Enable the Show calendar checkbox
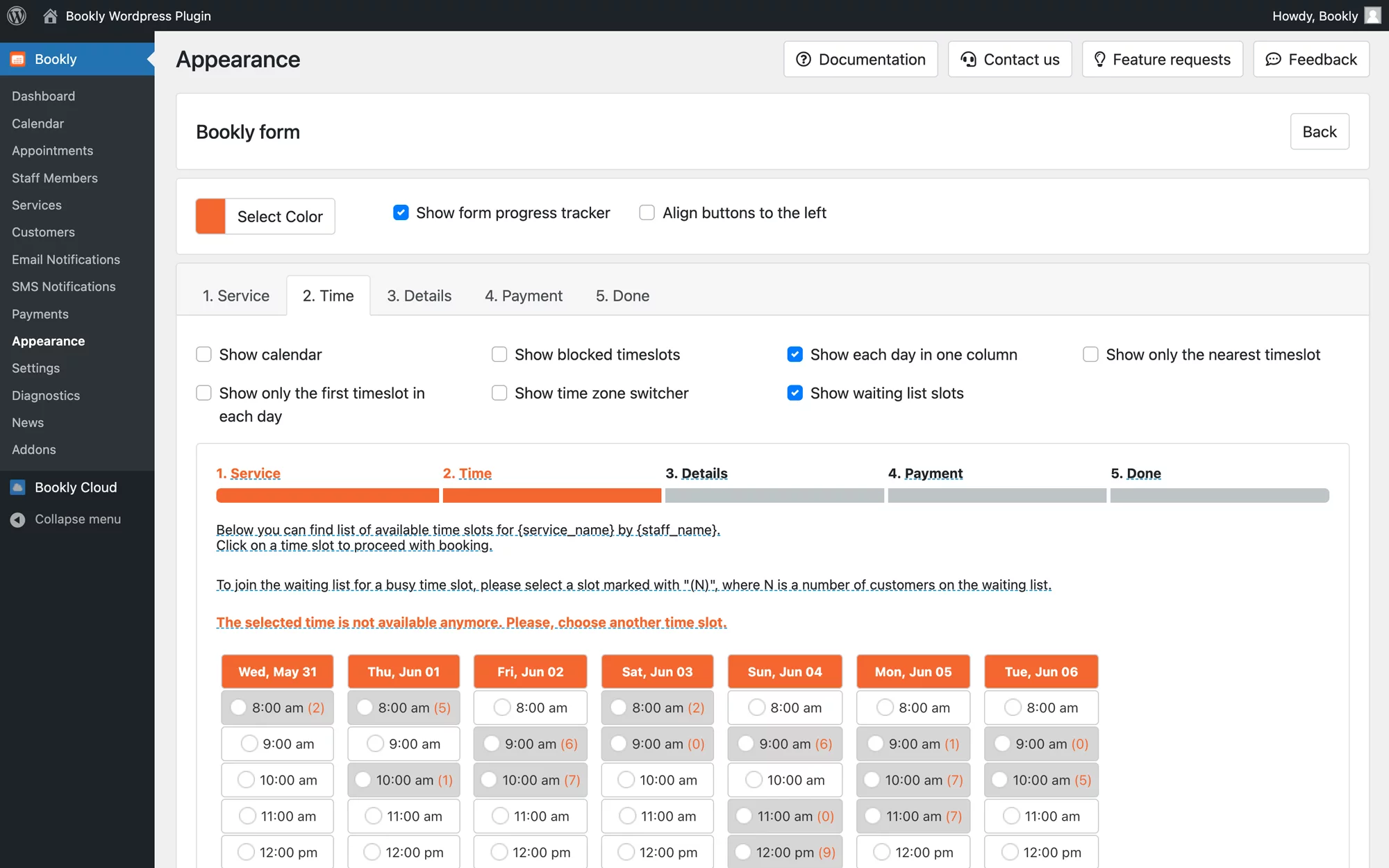Screen dimensions: 1389x868 [203, 354]
